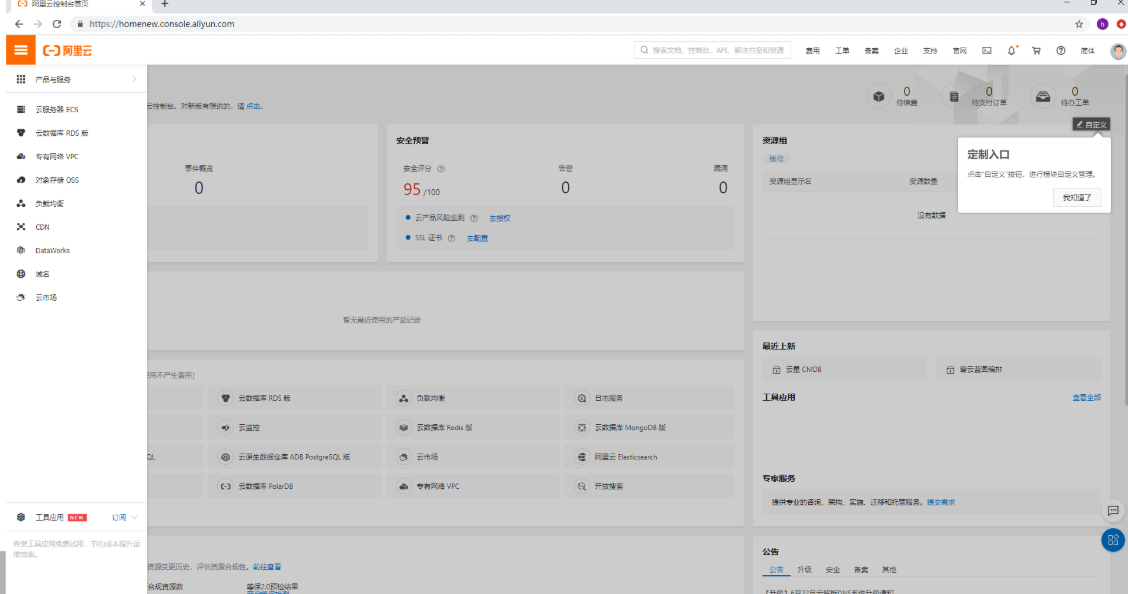Click the 账号 tag under 资源组
The height and width of the screenshot is (594, 1128).
pyautogui.click(x=776, y=158)
